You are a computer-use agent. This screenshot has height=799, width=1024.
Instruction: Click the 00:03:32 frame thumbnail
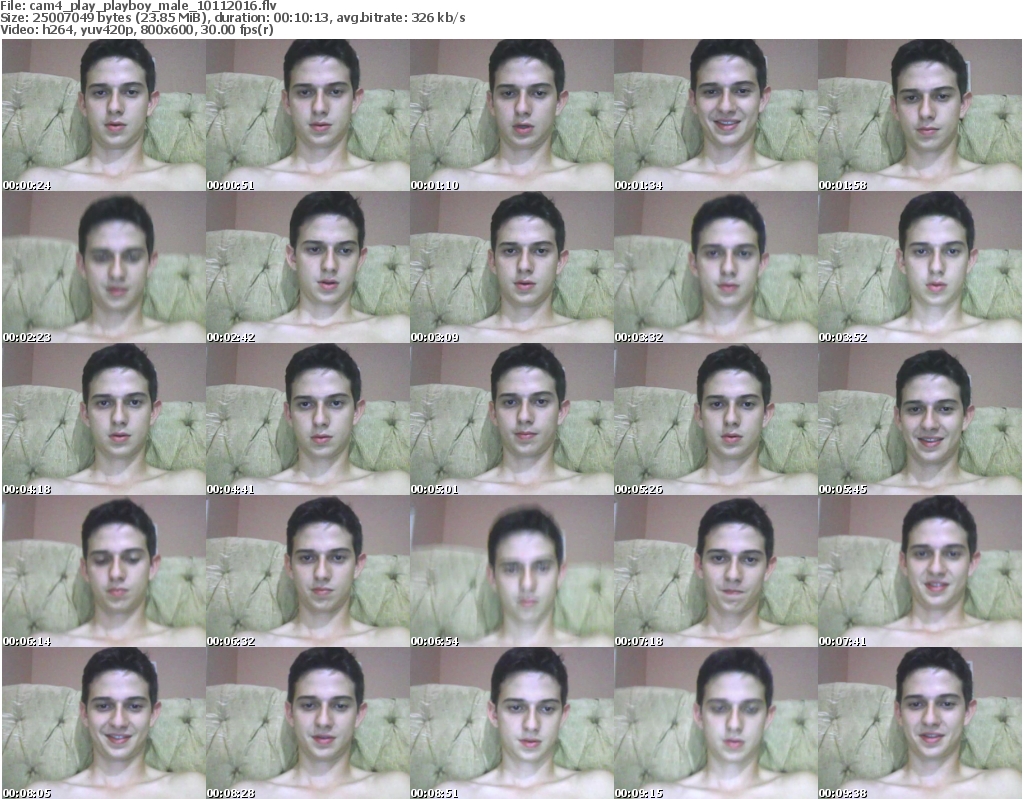715,267
